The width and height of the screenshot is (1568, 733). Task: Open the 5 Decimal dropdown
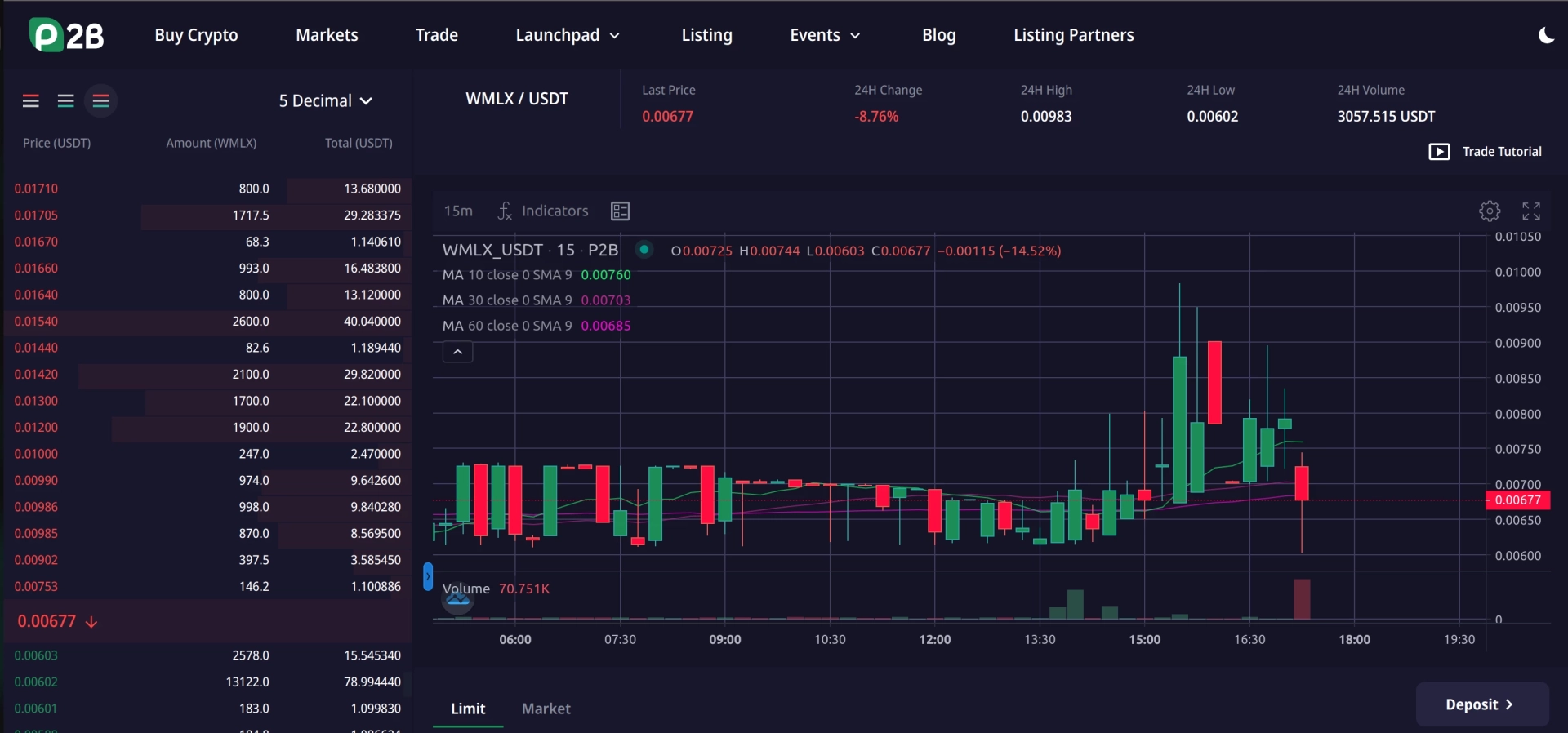pos(326,101)
